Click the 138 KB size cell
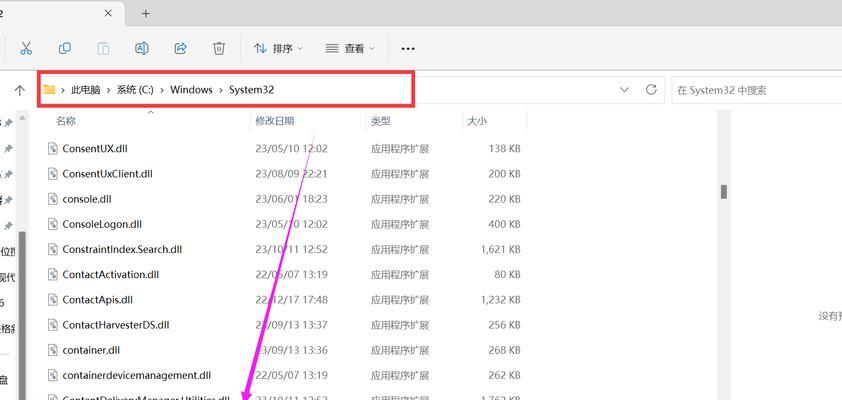The image size is (842, 400). 504,148
